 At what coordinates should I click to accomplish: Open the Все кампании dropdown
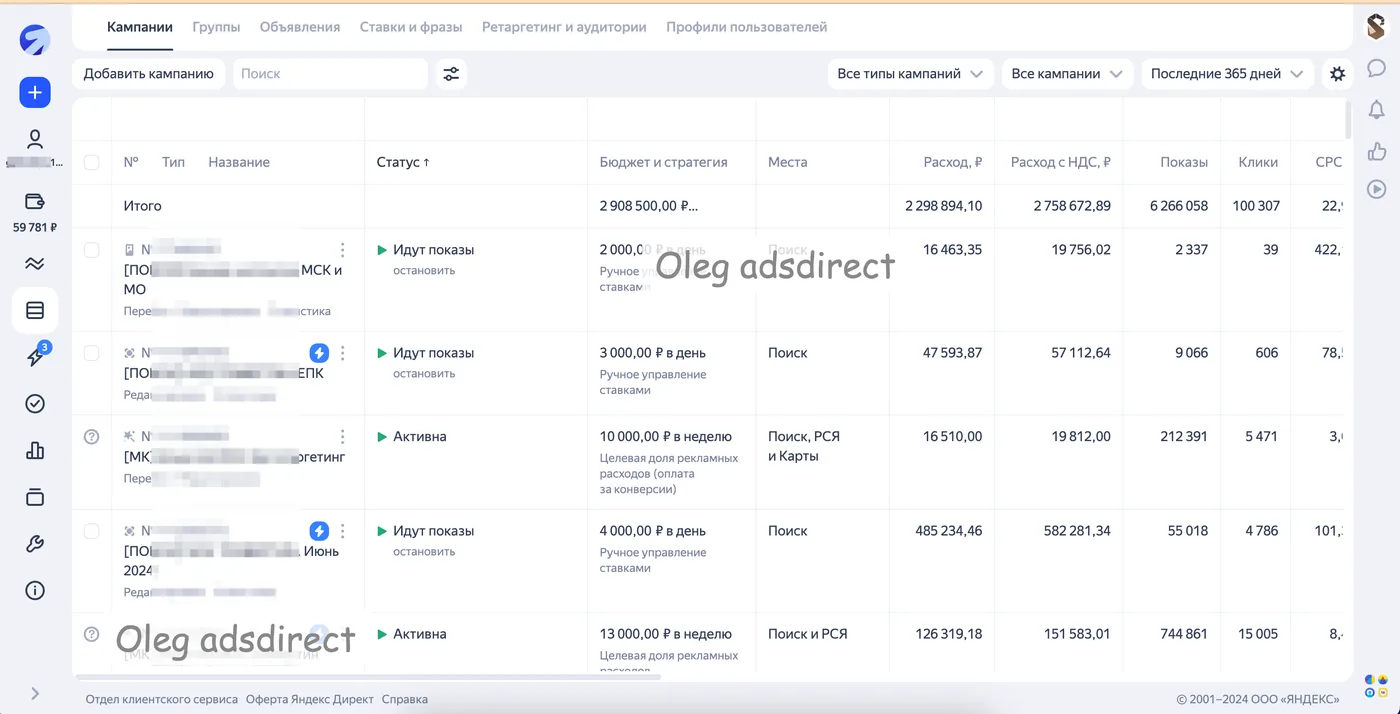(1067, 73)
